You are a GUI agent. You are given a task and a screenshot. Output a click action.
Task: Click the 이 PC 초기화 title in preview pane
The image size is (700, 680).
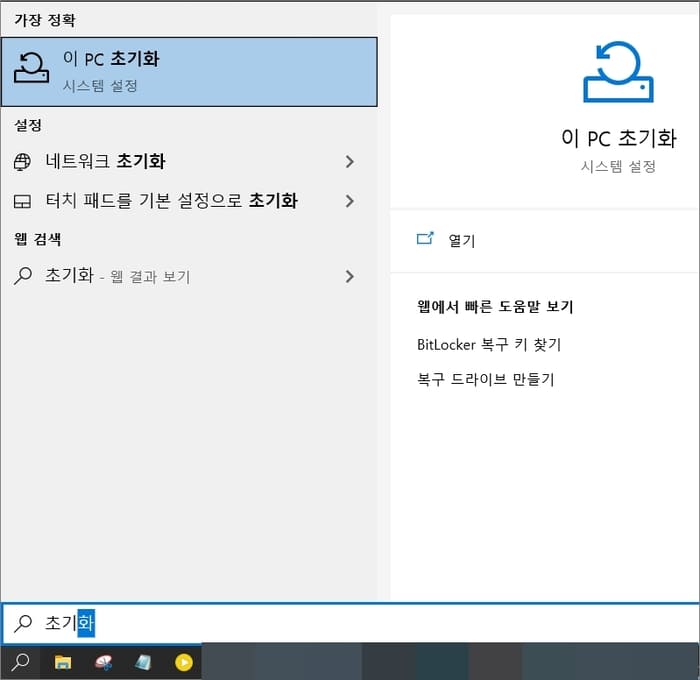(x=618, y=138)
